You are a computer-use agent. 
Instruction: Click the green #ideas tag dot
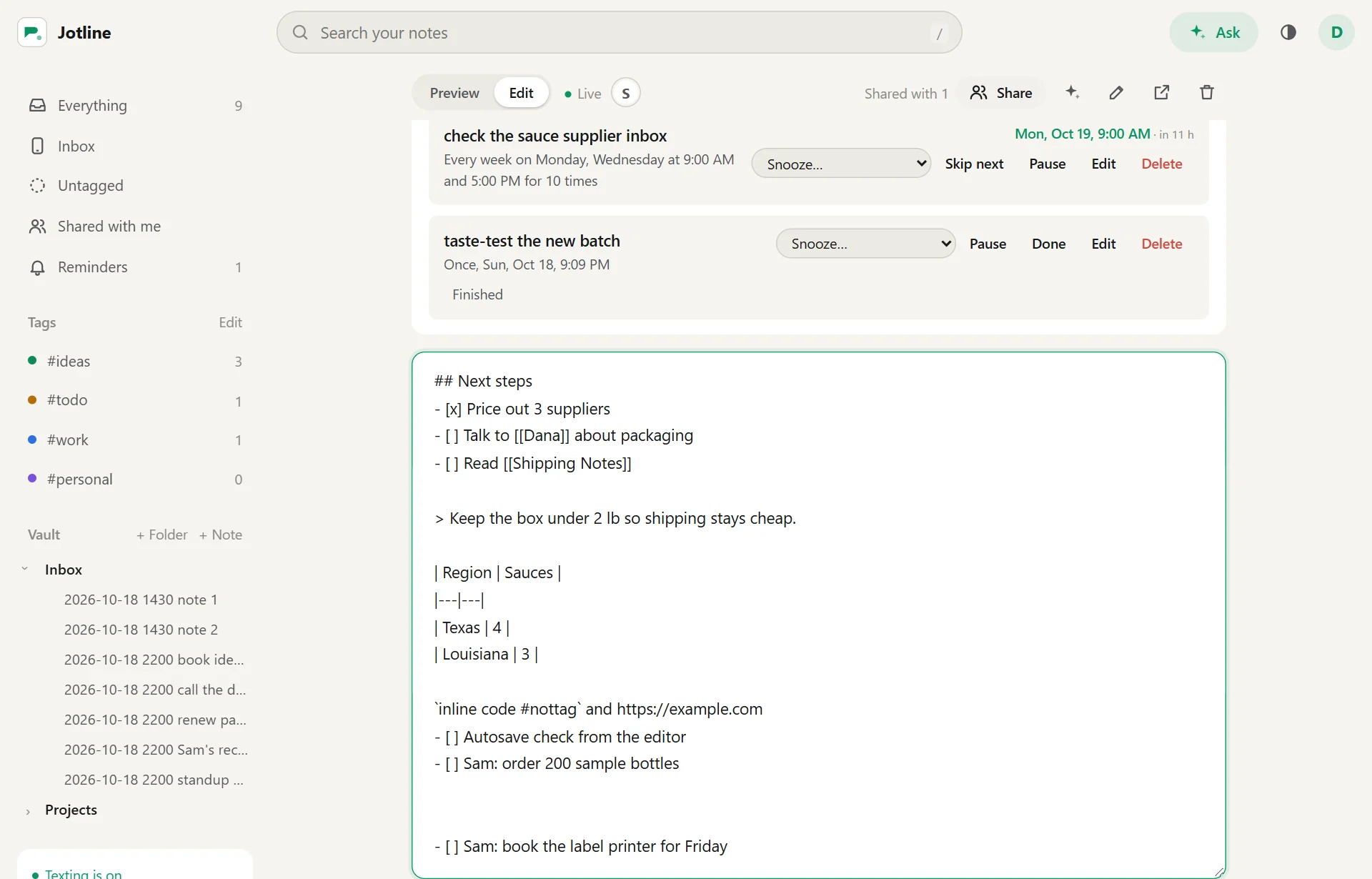pos(32,360)
